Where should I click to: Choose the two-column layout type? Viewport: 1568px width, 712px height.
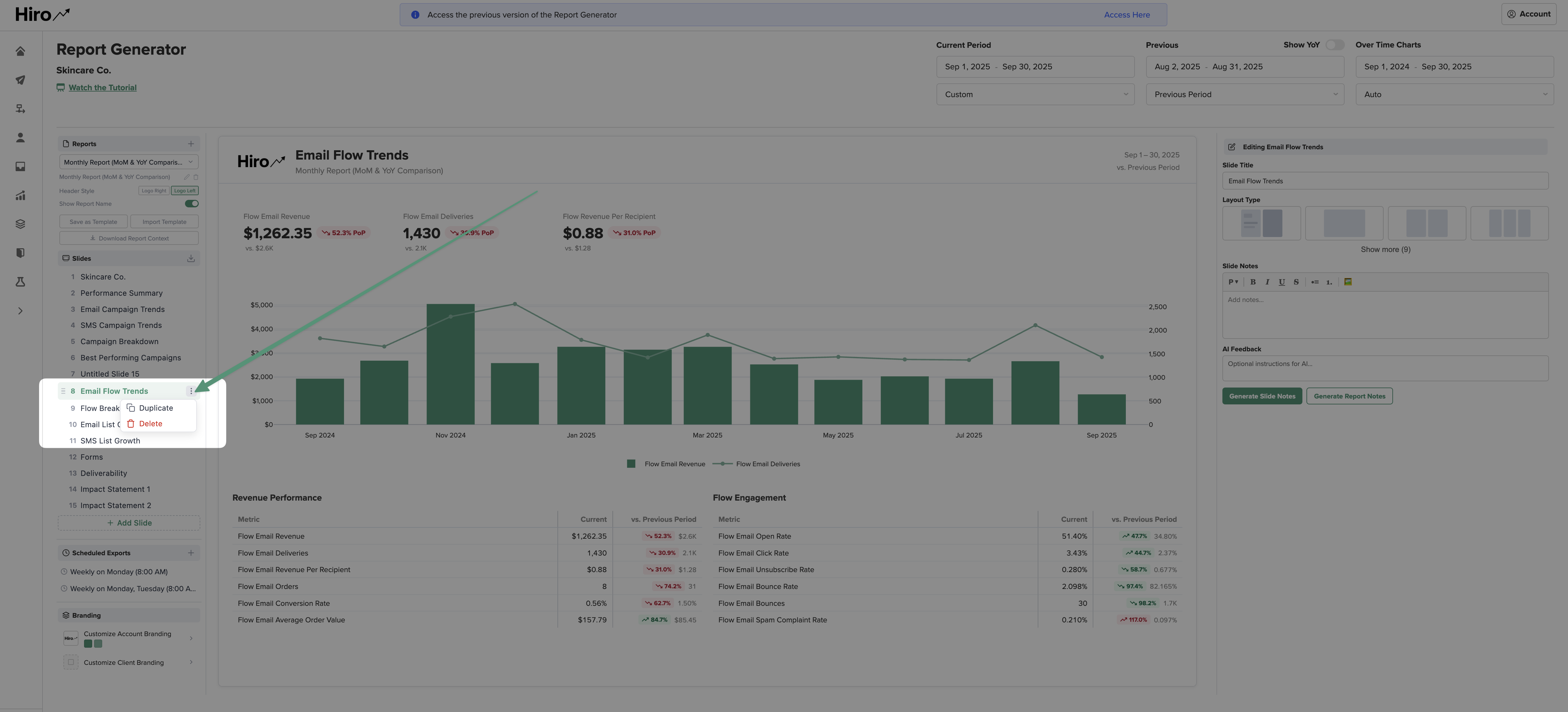click(1427, 223)
